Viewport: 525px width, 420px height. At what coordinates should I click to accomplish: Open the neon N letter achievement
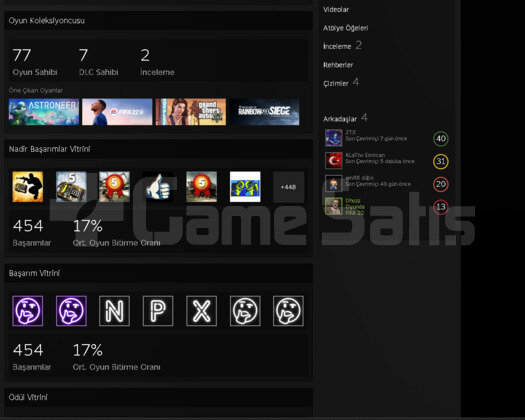click(x=115, y=311)
